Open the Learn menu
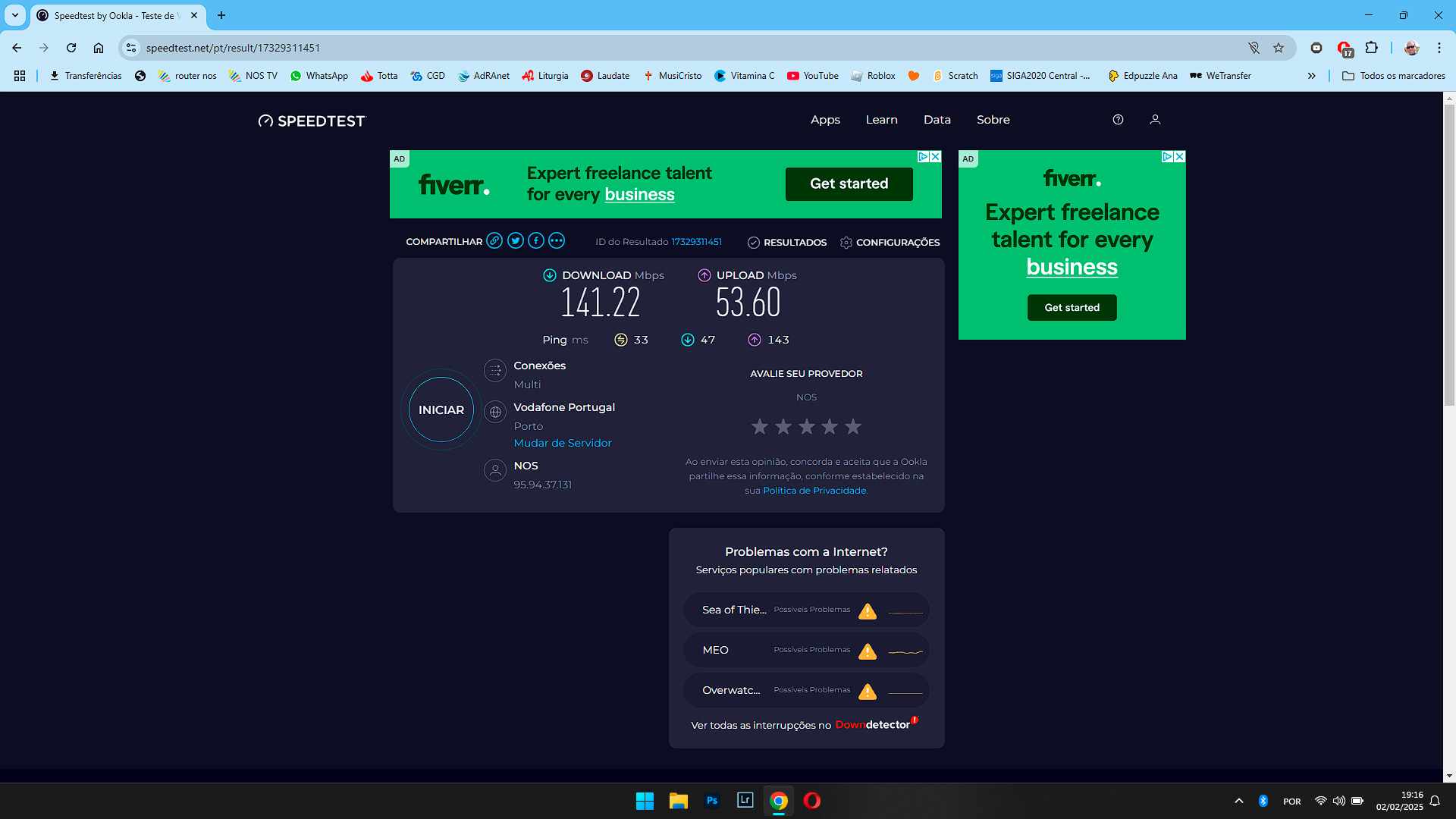Image resolution: width=1456 pixels, height=819 pixels. click(882, 120)
